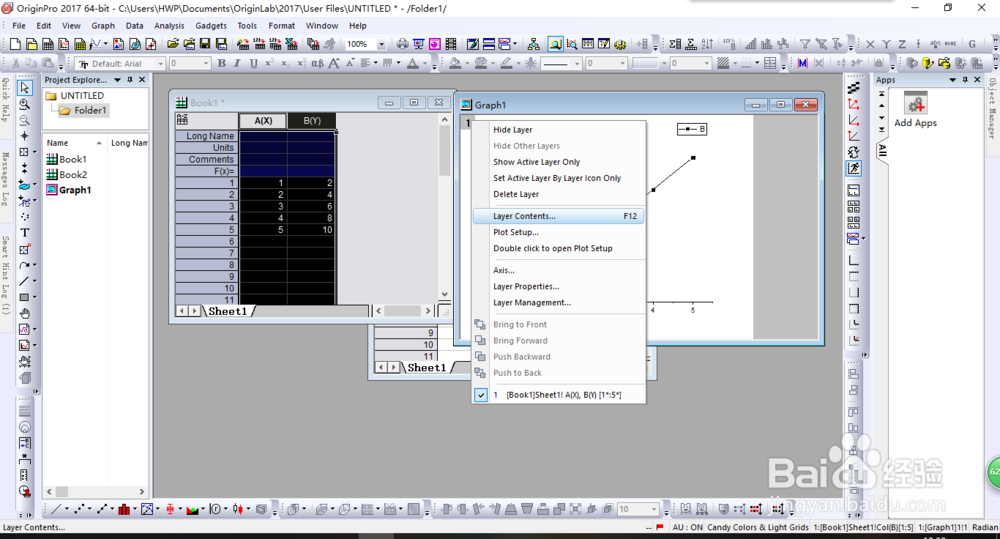Select Folder1 in project tree
1000x539 pixels.
point(84,110)
